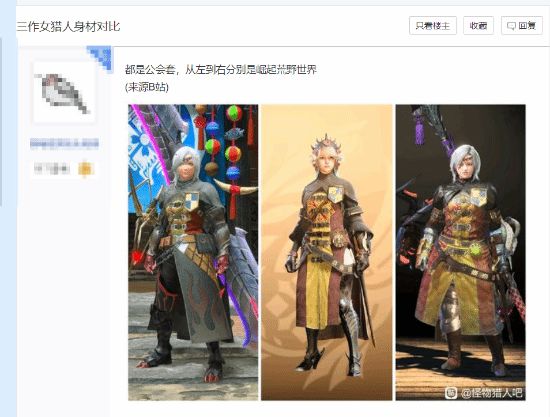The height and width of the screenshot is (417, 550).
Task: Toggle 收藏 to bookmark this thread
Action: (x=478, y=26)
